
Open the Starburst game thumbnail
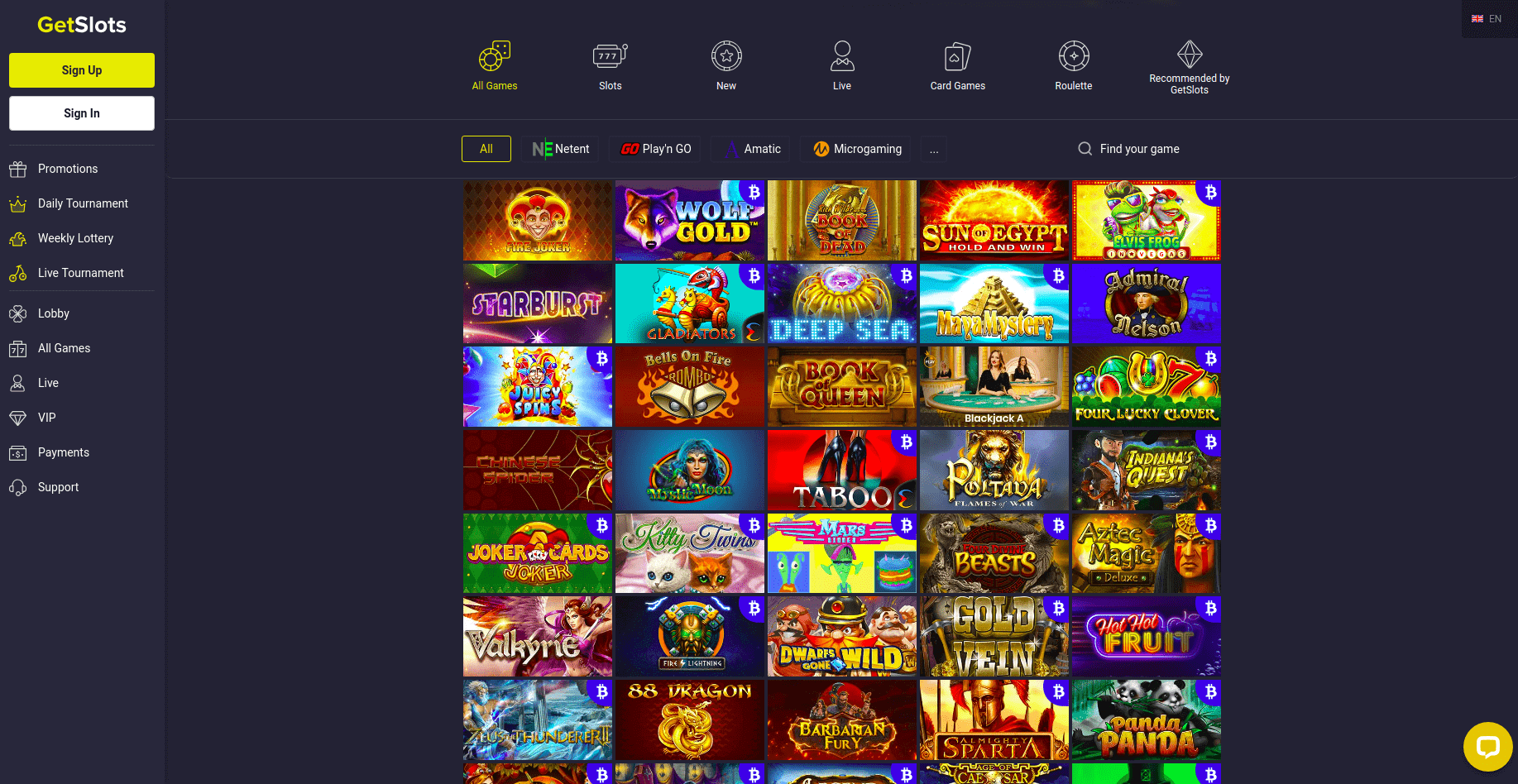coord(538,304)
